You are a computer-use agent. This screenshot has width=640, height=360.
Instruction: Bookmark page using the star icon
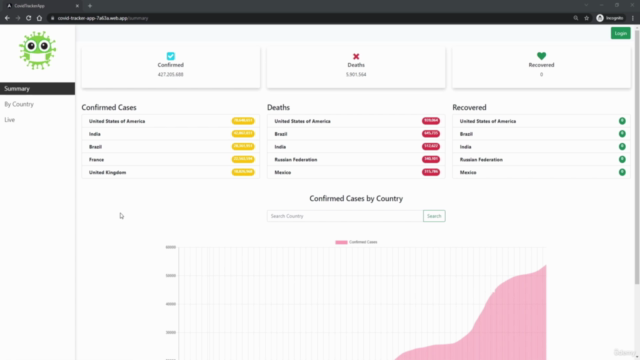click(x=587, y=18)
